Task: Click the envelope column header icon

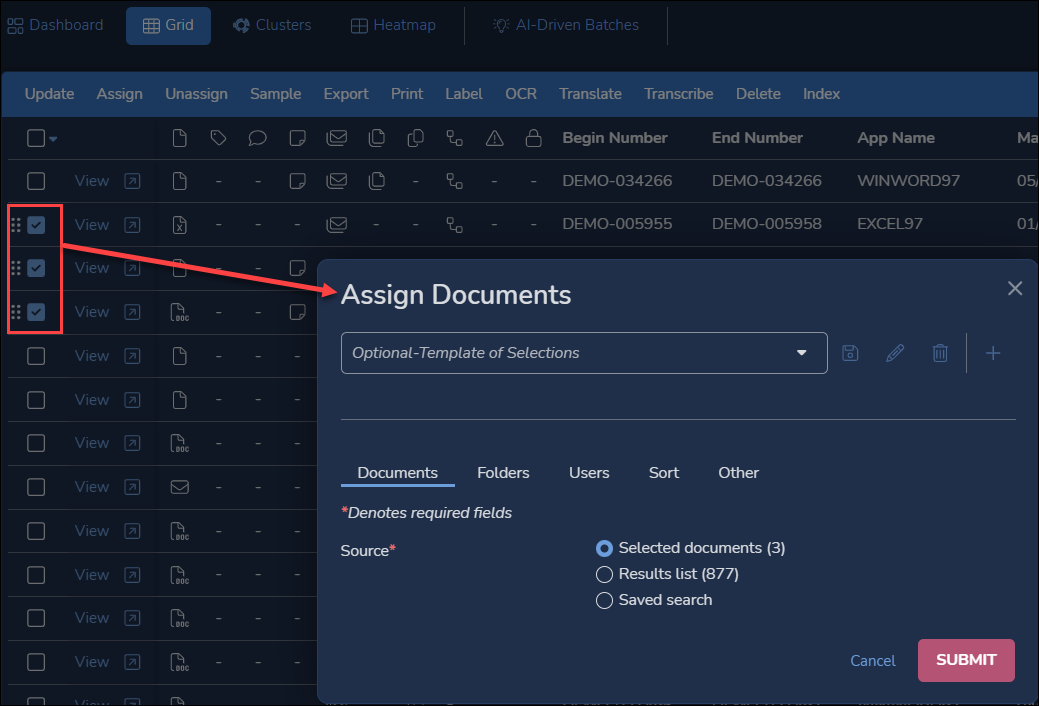Action: point(336,138)
